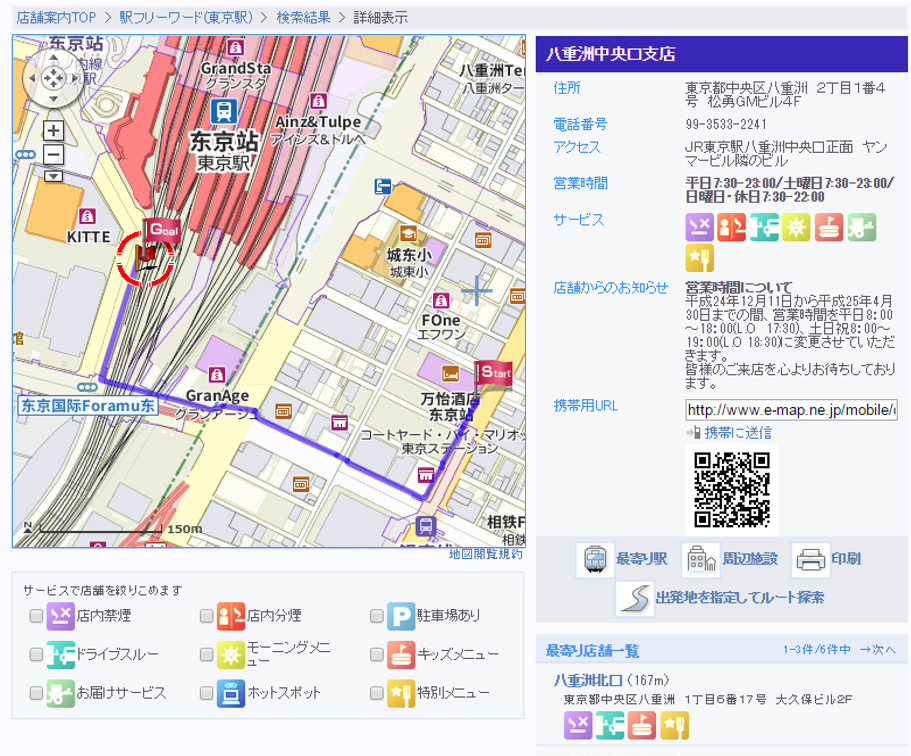Select the Tokyo Station train icon on map

(224, 111)
